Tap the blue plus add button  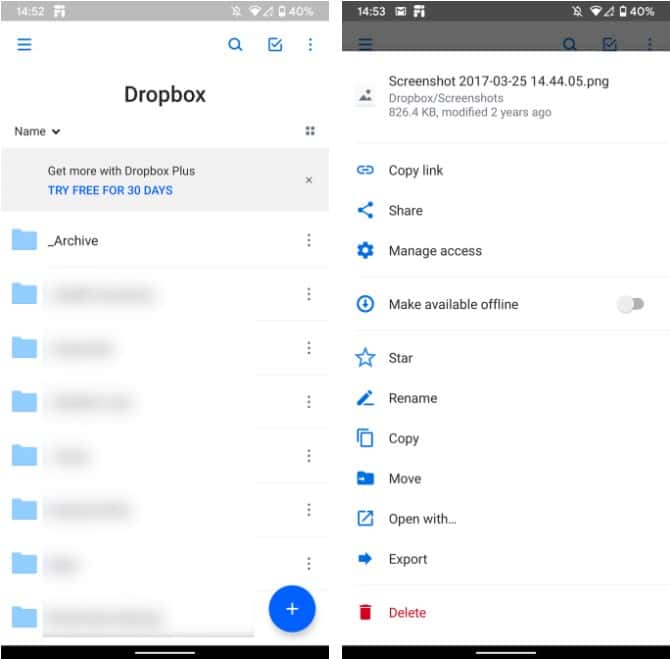[292, 609]
